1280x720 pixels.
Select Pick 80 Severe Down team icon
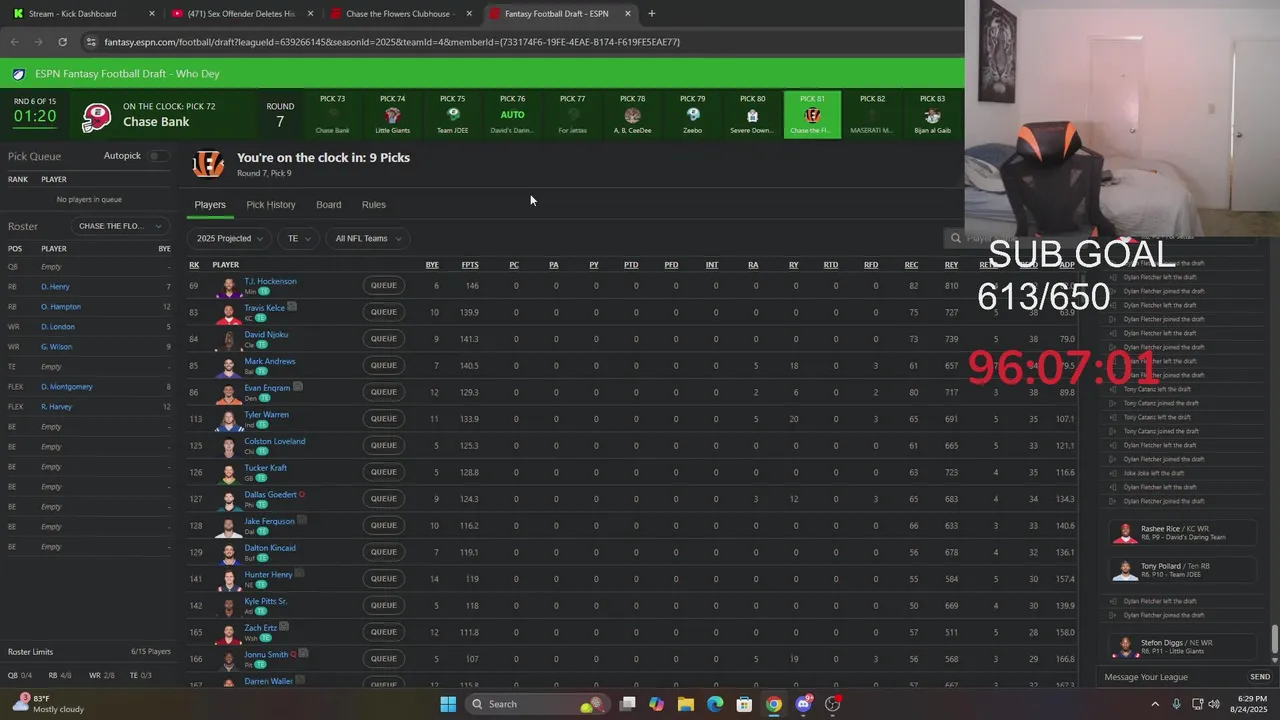tap(752, 115)
